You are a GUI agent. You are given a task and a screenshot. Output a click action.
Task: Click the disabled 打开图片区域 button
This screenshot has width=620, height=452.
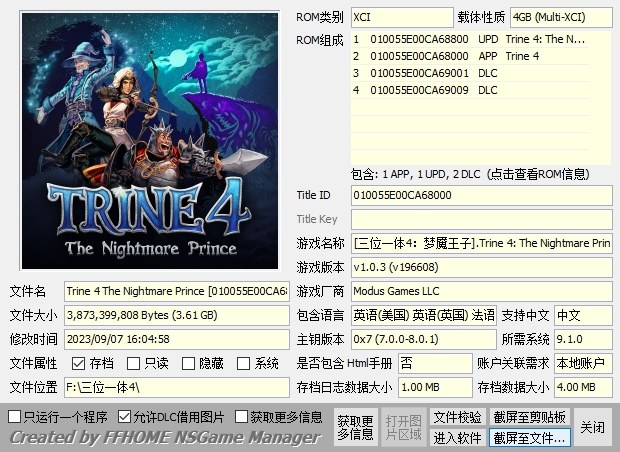click(404, 427)
